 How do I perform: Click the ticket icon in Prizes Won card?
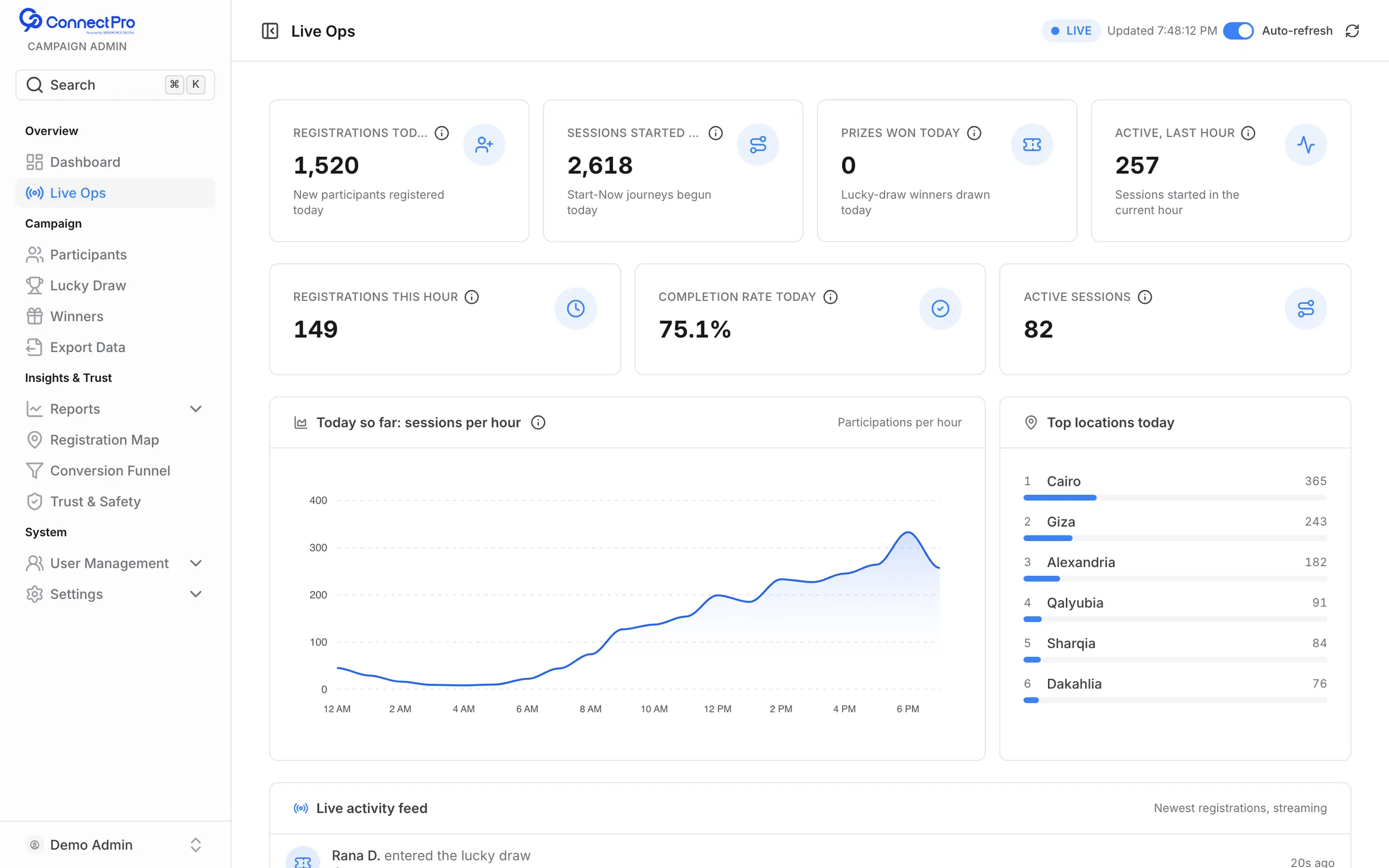tap(1032, 145)
